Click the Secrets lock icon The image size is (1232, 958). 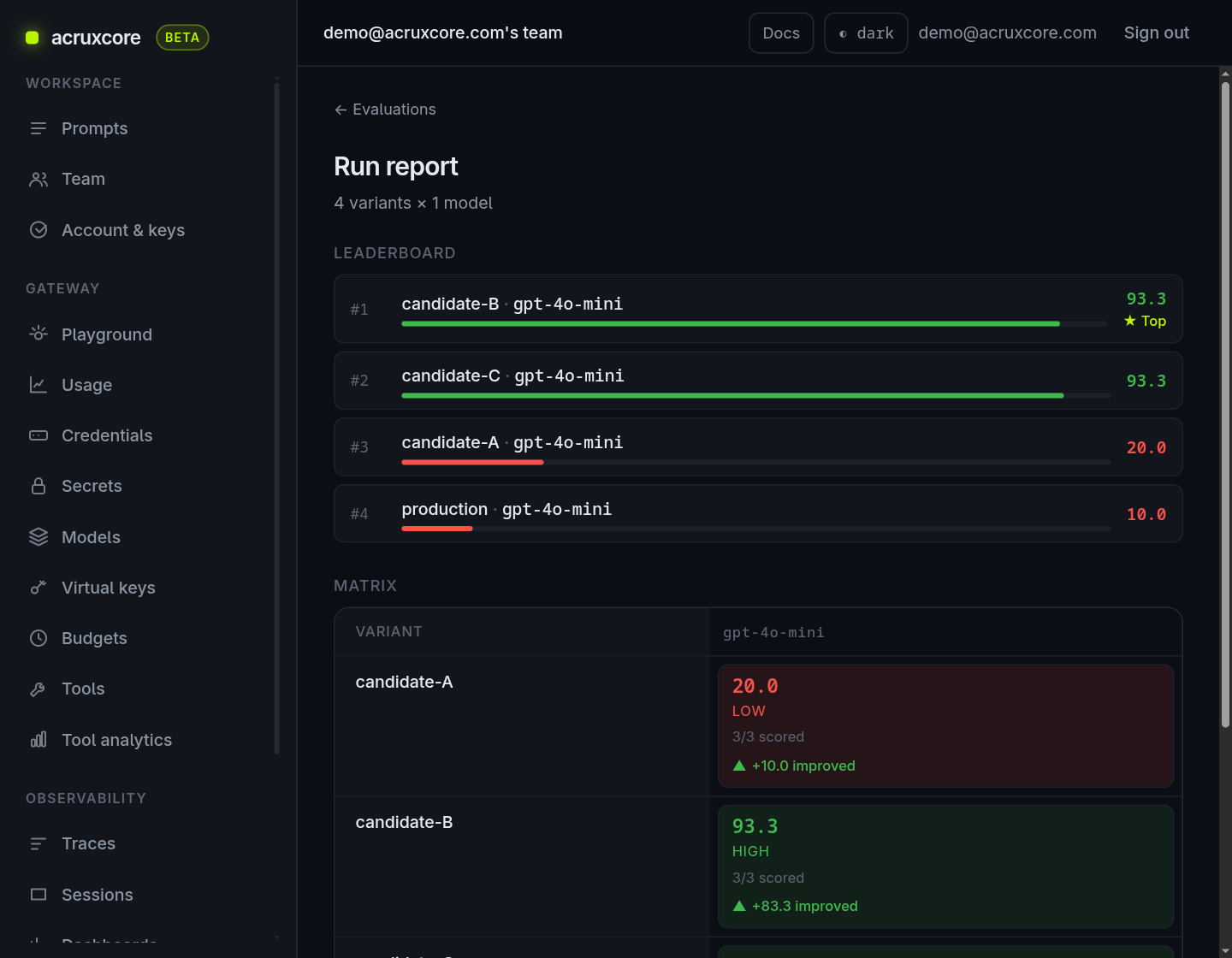[x=38, y=486]
